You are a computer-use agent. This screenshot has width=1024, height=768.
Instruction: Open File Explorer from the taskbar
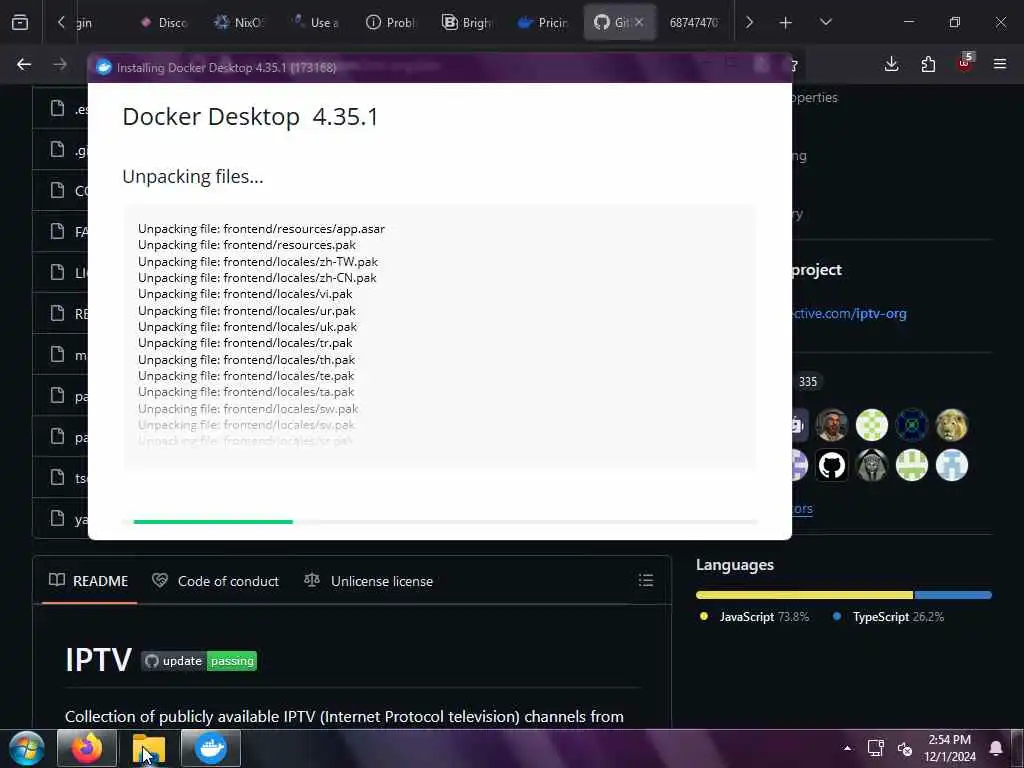pos(149,748)
